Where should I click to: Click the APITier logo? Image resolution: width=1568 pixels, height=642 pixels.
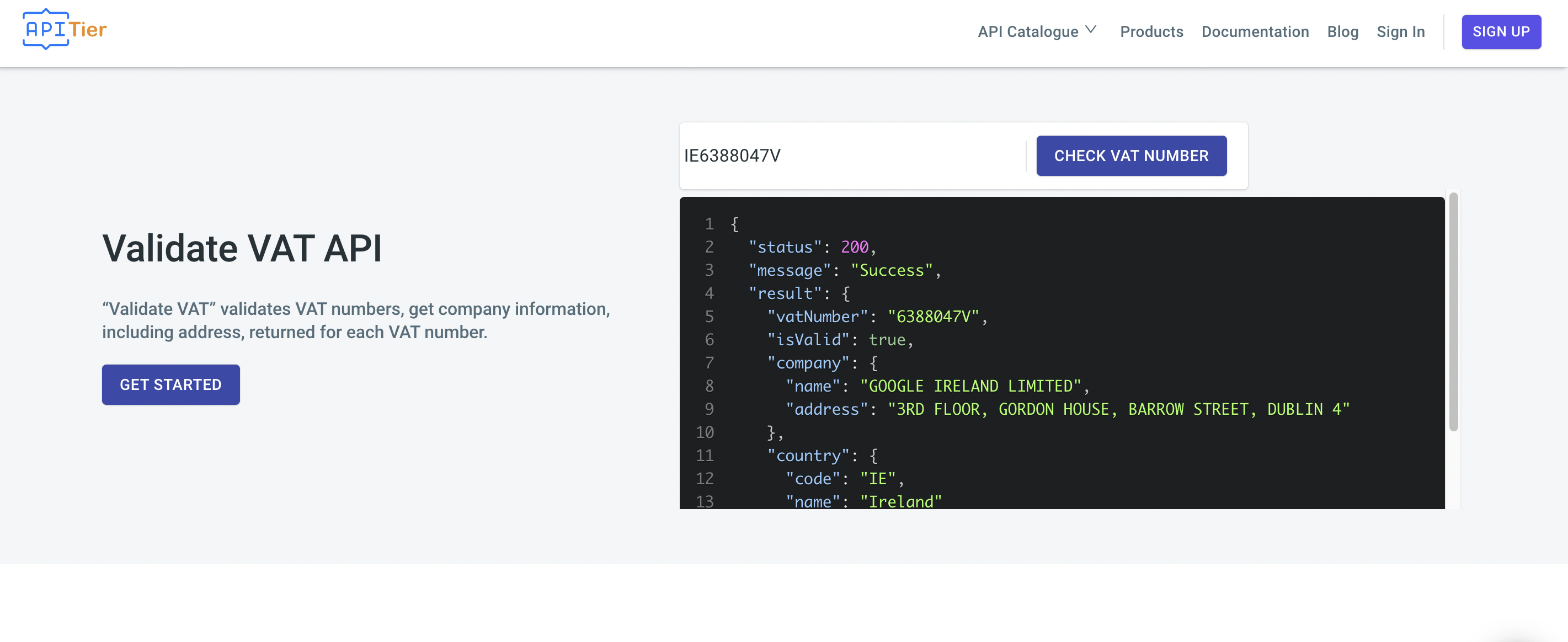65,29
